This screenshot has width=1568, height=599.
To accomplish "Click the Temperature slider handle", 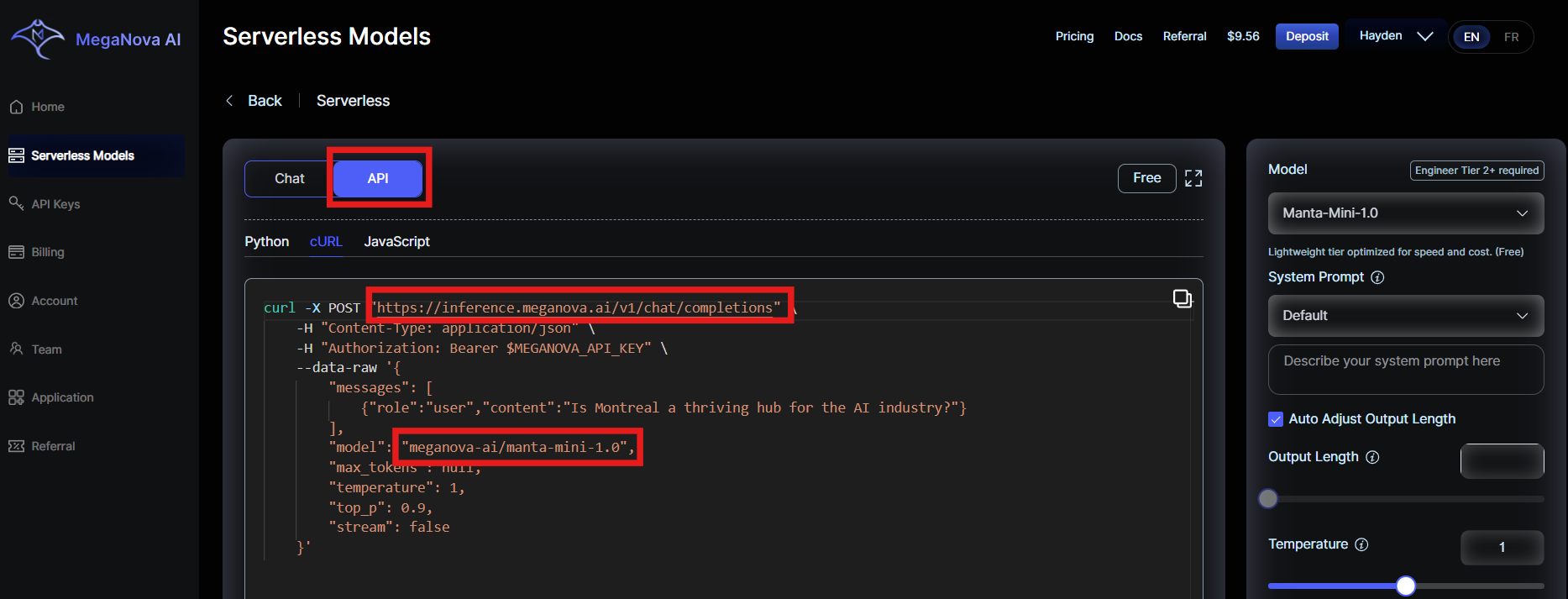I will [1405, 586].
